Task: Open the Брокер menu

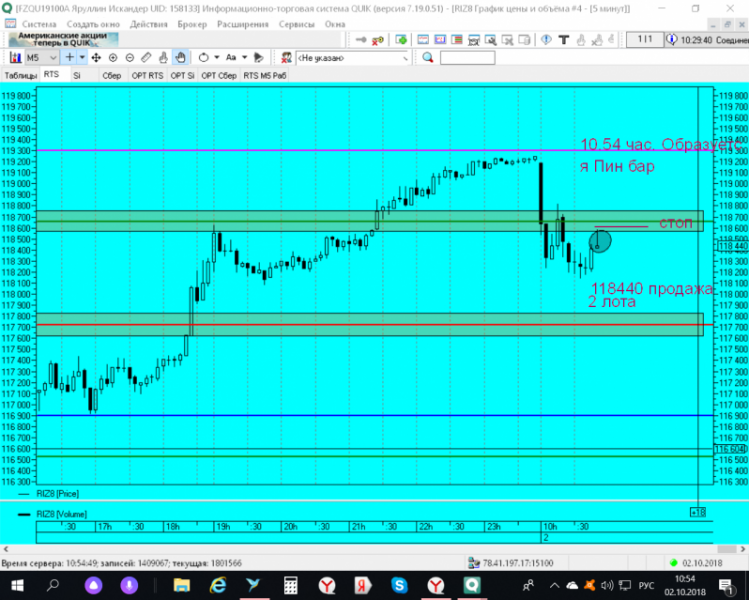Action: 192,24
